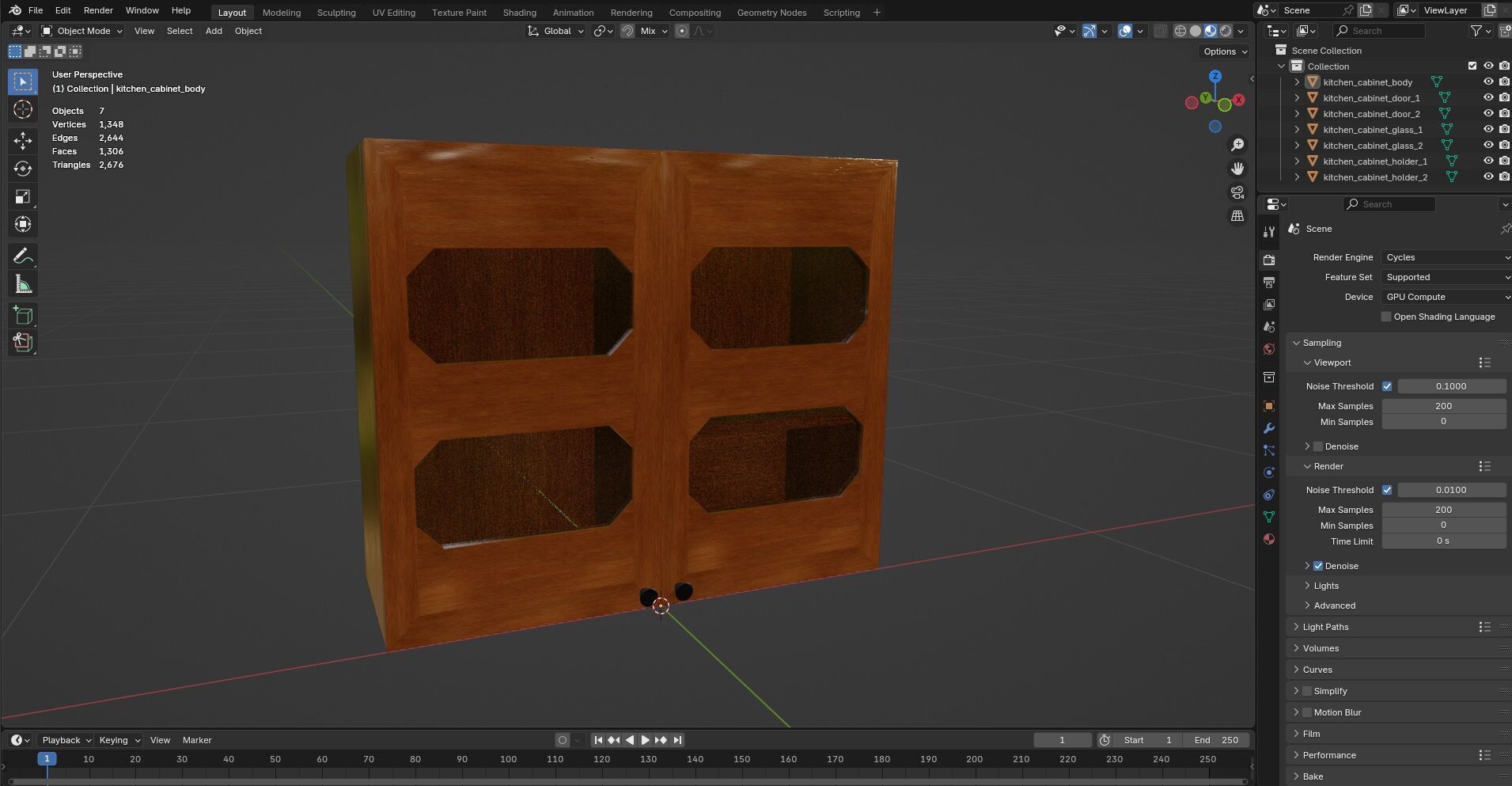The width and height of the screenshot is (1512, 786).
Task: Enable Simplify checkbox
Action: [x=1307, y=691]
